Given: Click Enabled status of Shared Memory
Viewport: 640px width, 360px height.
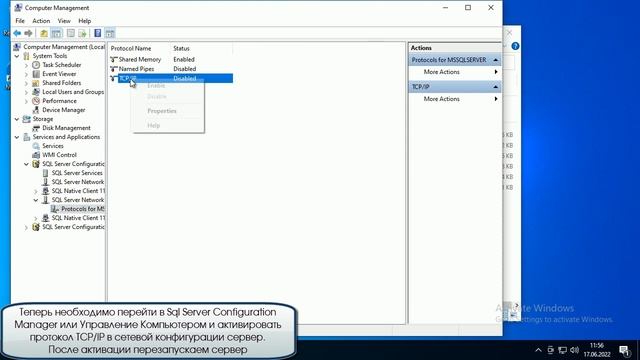Looking at the screenshot, I should point(184,60).
